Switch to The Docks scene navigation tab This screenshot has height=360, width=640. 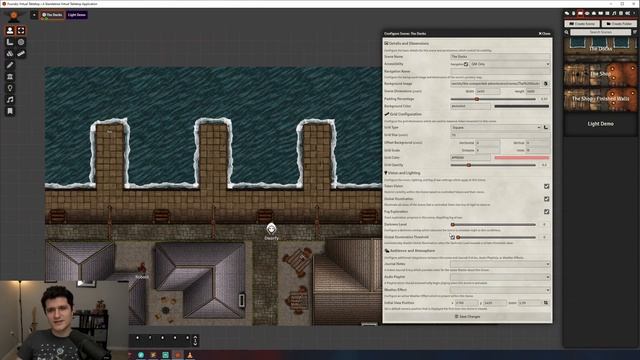52,15
